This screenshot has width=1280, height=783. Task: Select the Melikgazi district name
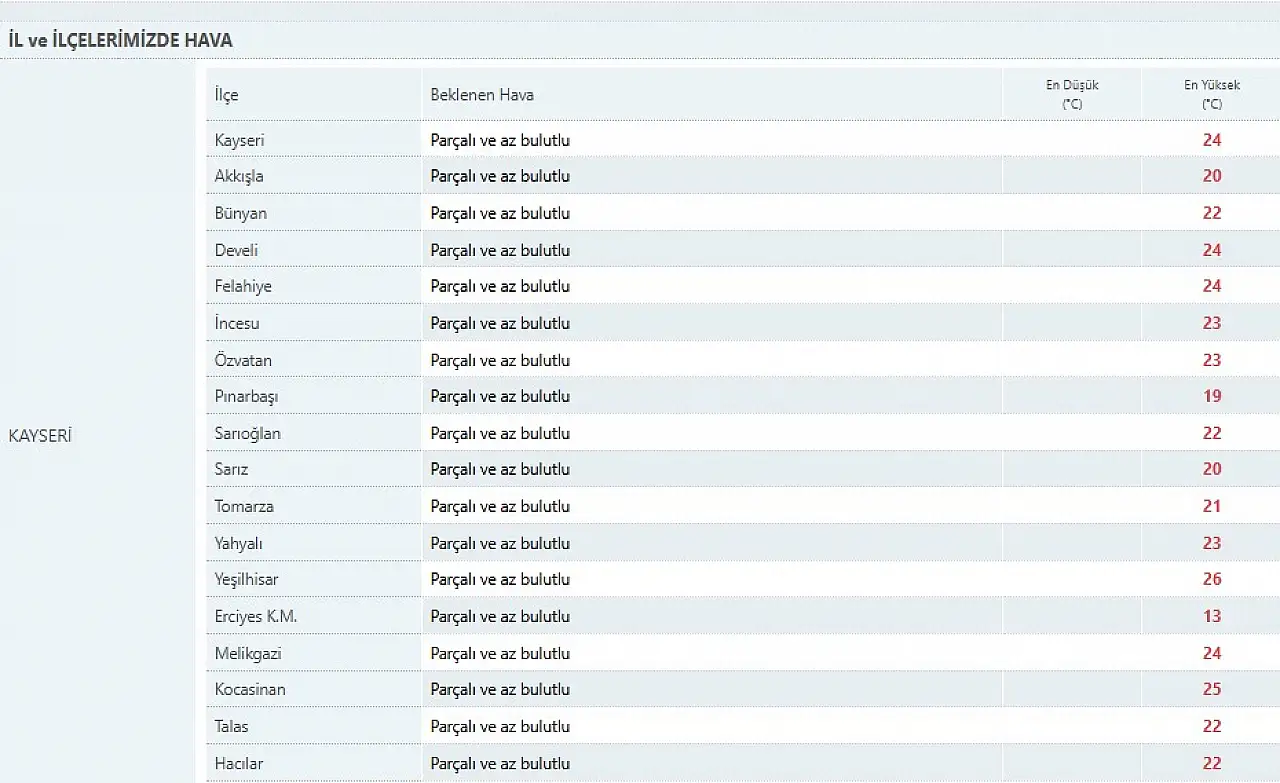click(248, 653)
